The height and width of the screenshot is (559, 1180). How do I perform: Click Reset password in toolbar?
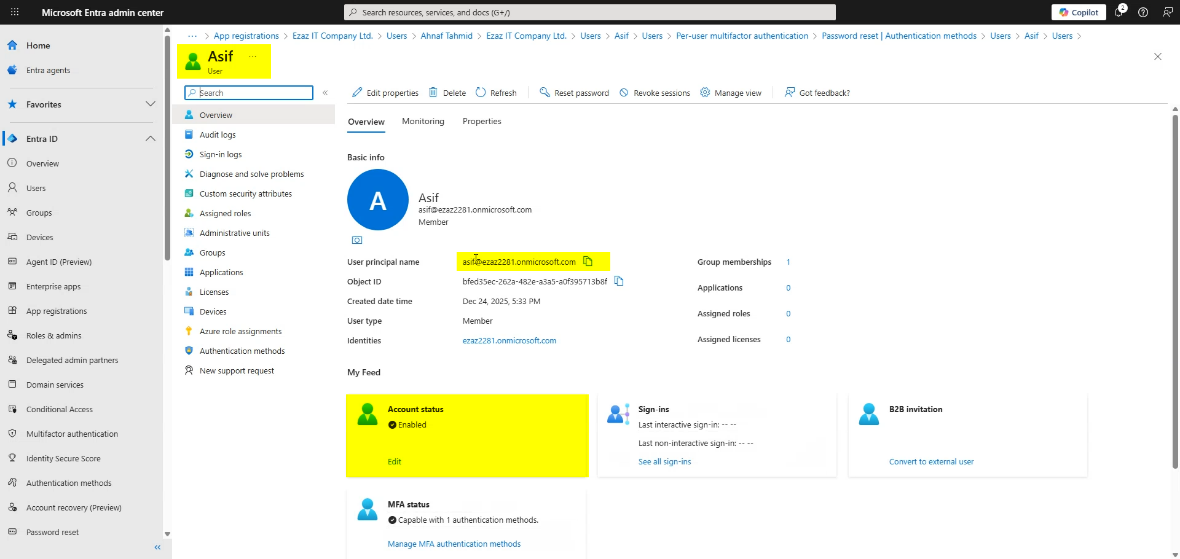click(574, 93)
